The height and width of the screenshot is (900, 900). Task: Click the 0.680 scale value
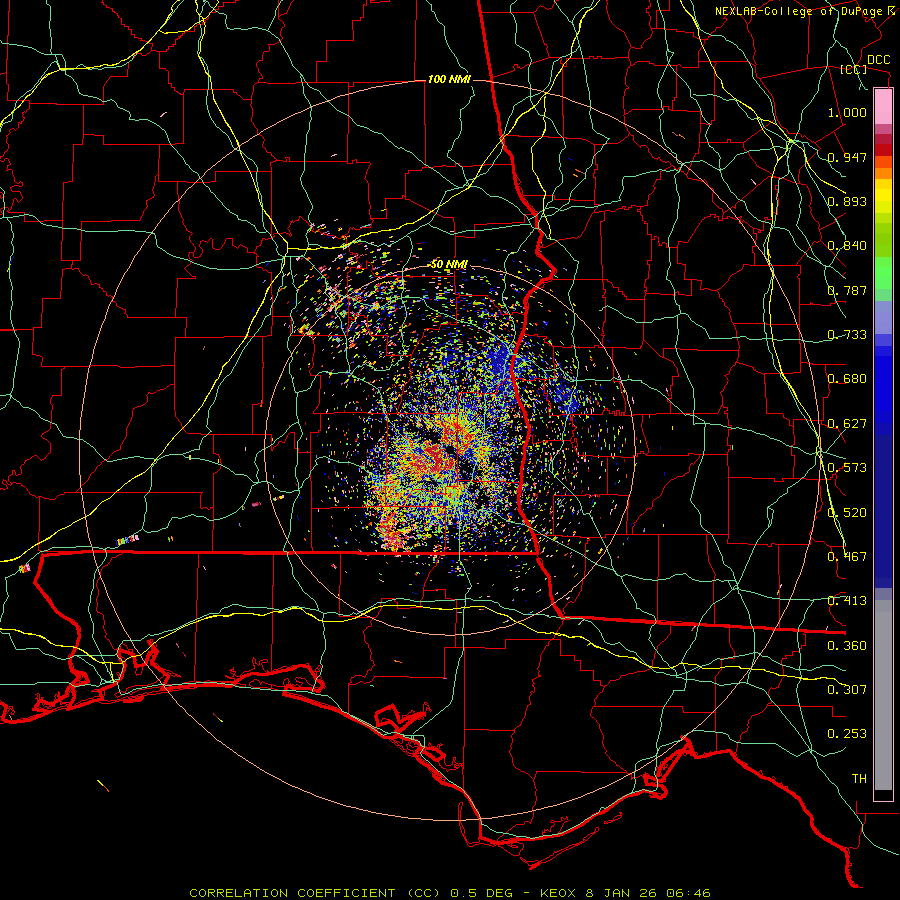tap(847, 379)
